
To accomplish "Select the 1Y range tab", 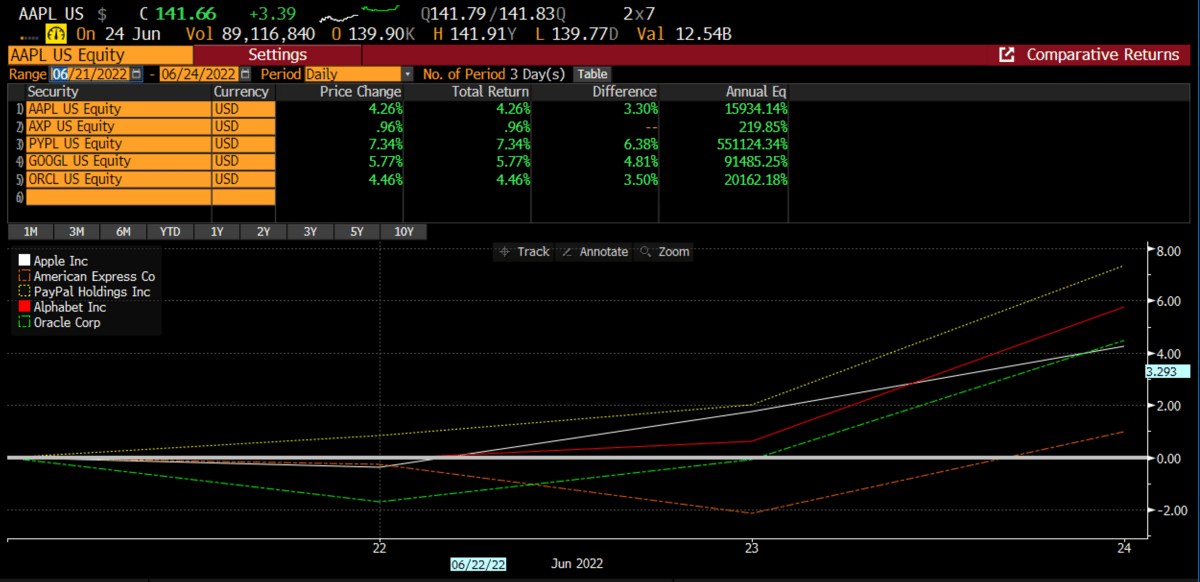I will tap(217, 232).
